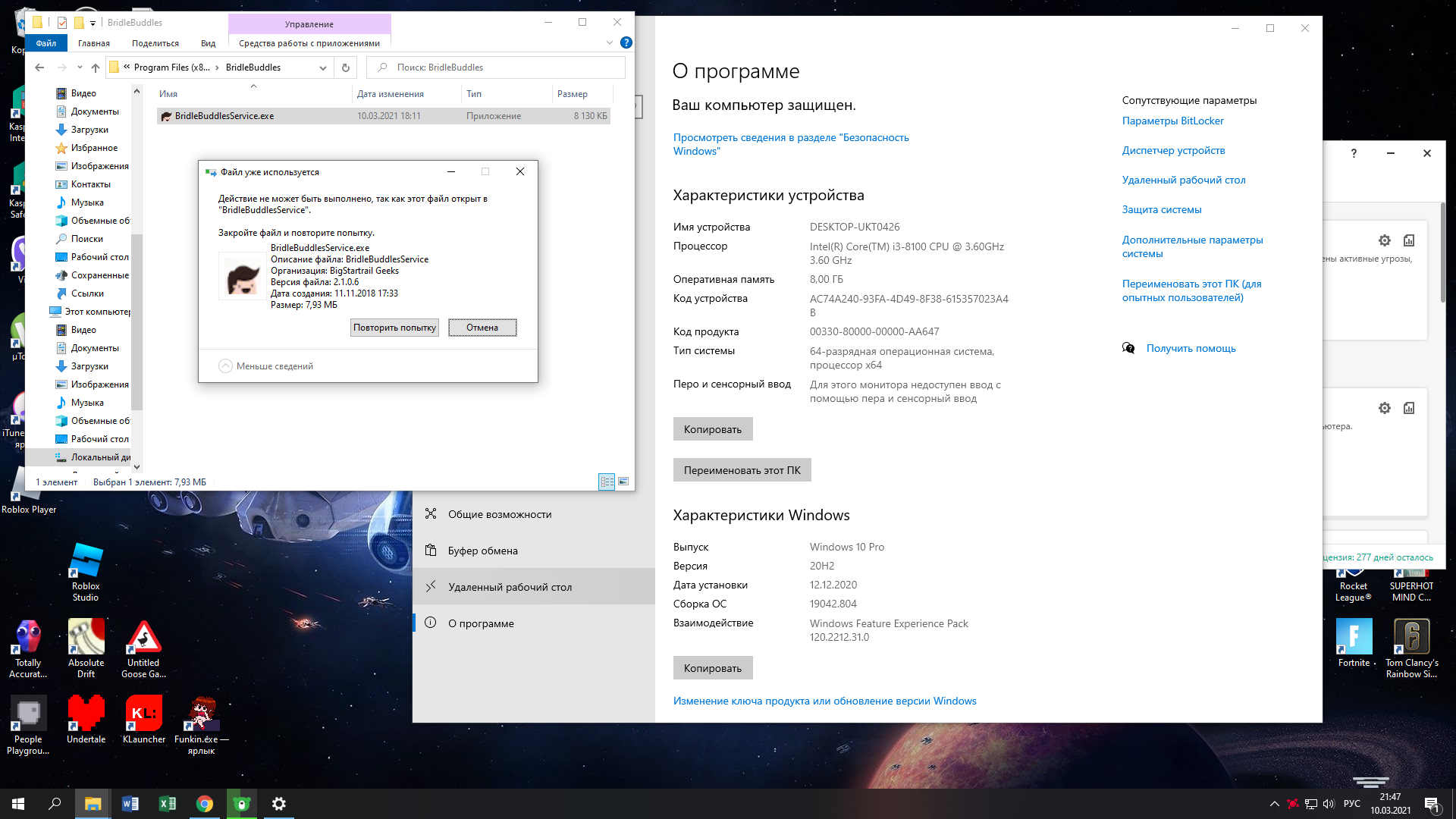
Task: Expand the Explorer ribbon chevron
Action: (x=610, y=42)
